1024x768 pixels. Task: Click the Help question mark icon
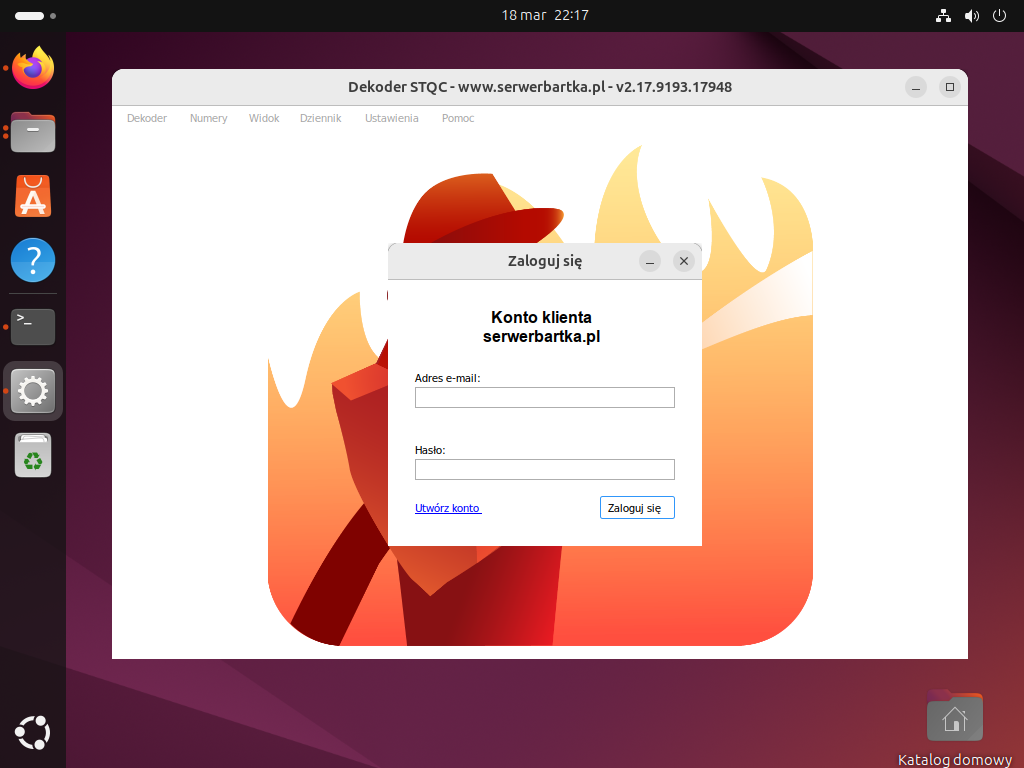(33, 260)
